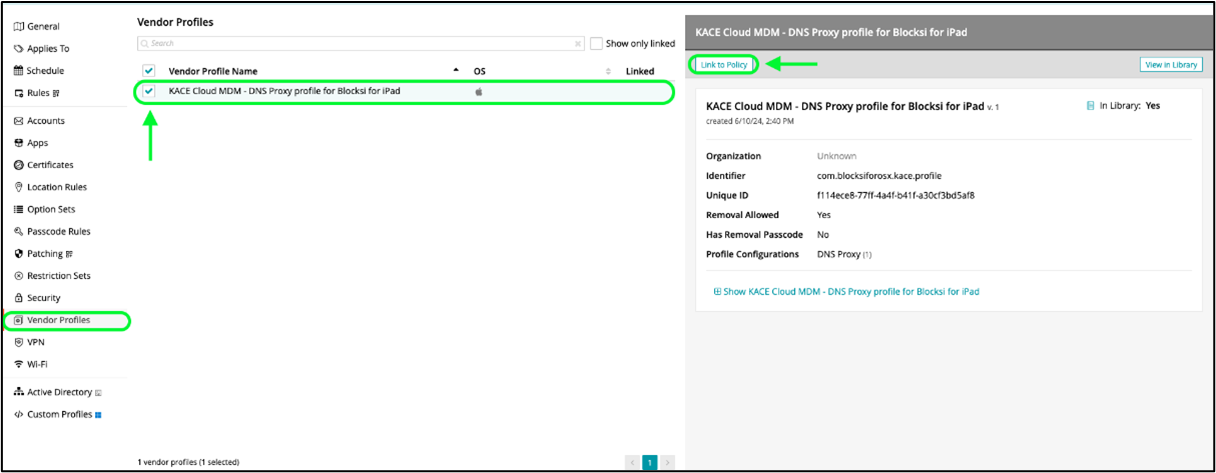Image resolution: width=1216 pixels, height=473 pixels.
Task: Click the Patching shield icon
Action: [19, 254]
